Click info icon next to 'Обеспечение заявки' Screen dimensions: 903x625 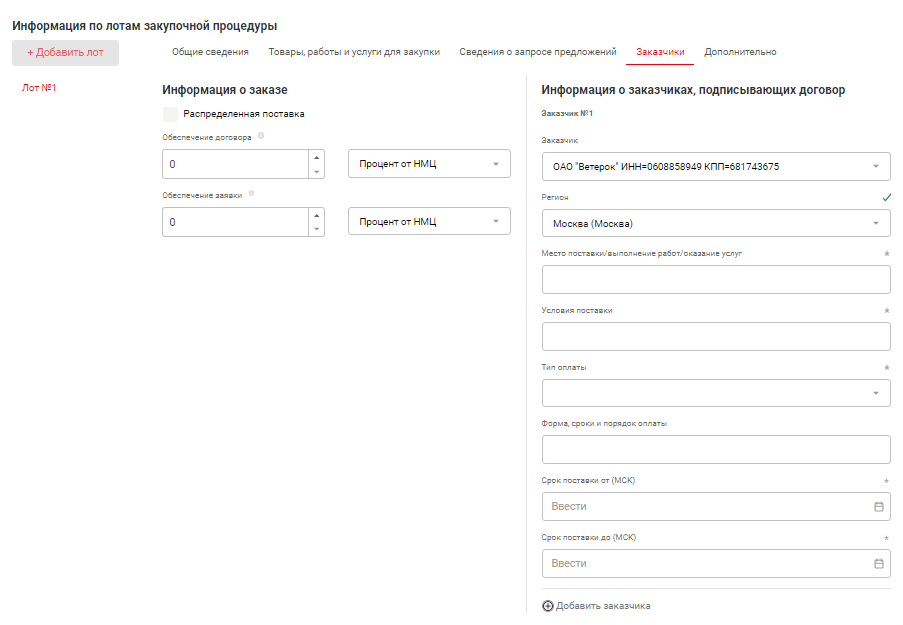tap(252, 194)
